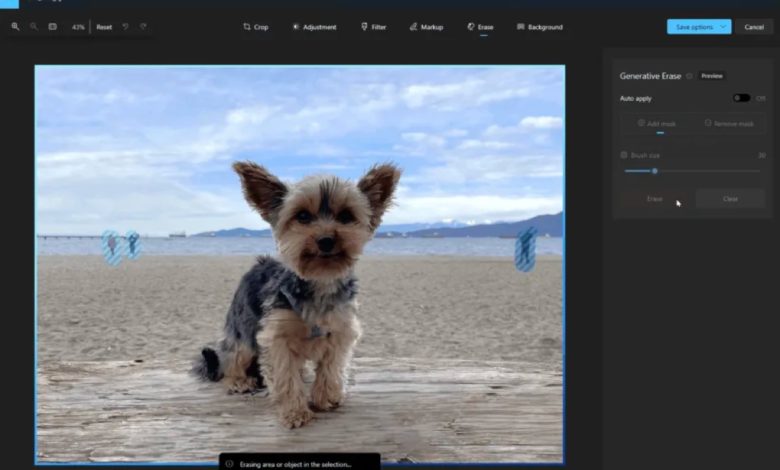Open the Adjustment tool

pos(314,27)
